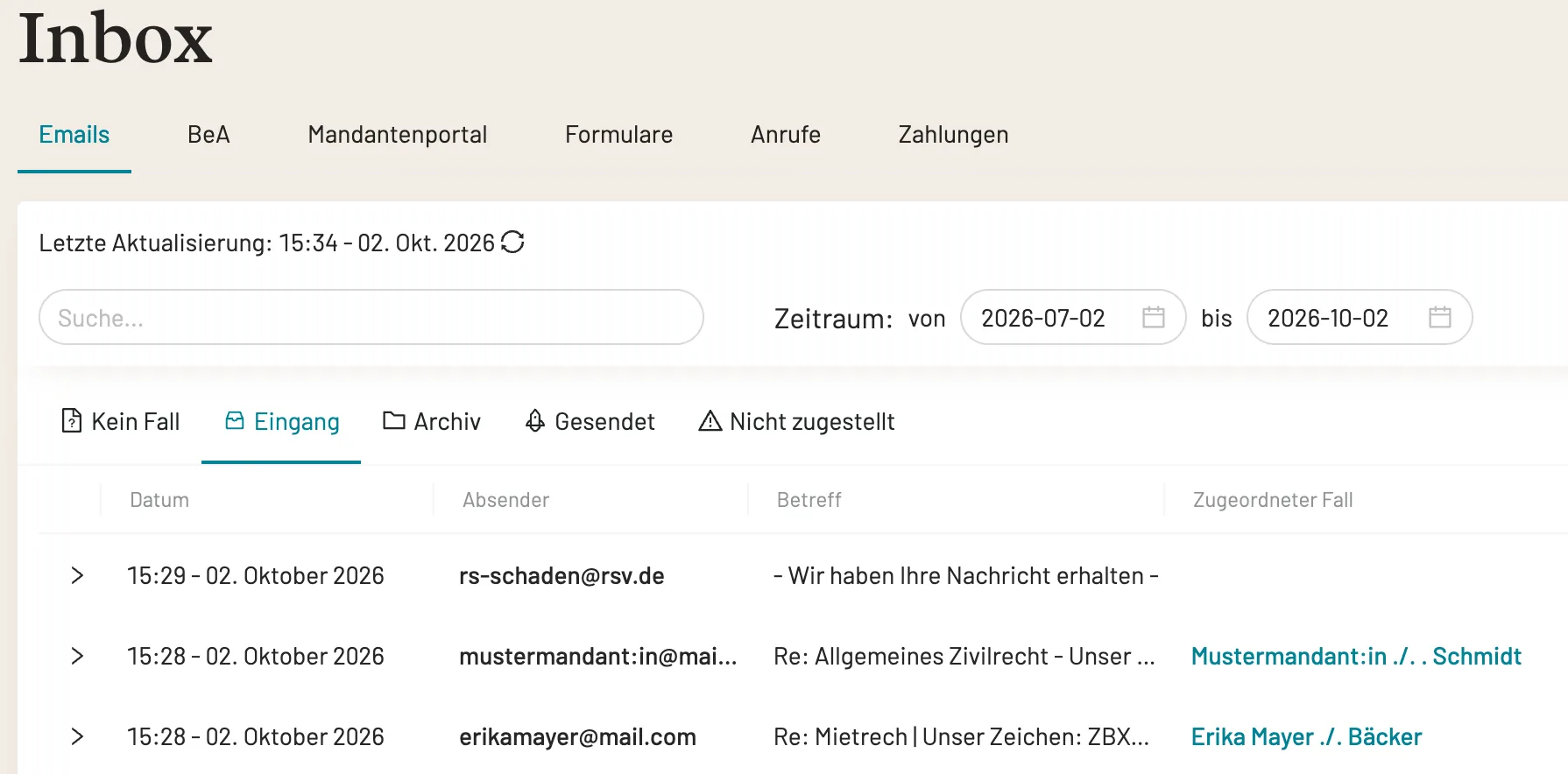
Task: Click the Kein Fall document icon
Action: point(71,421)
